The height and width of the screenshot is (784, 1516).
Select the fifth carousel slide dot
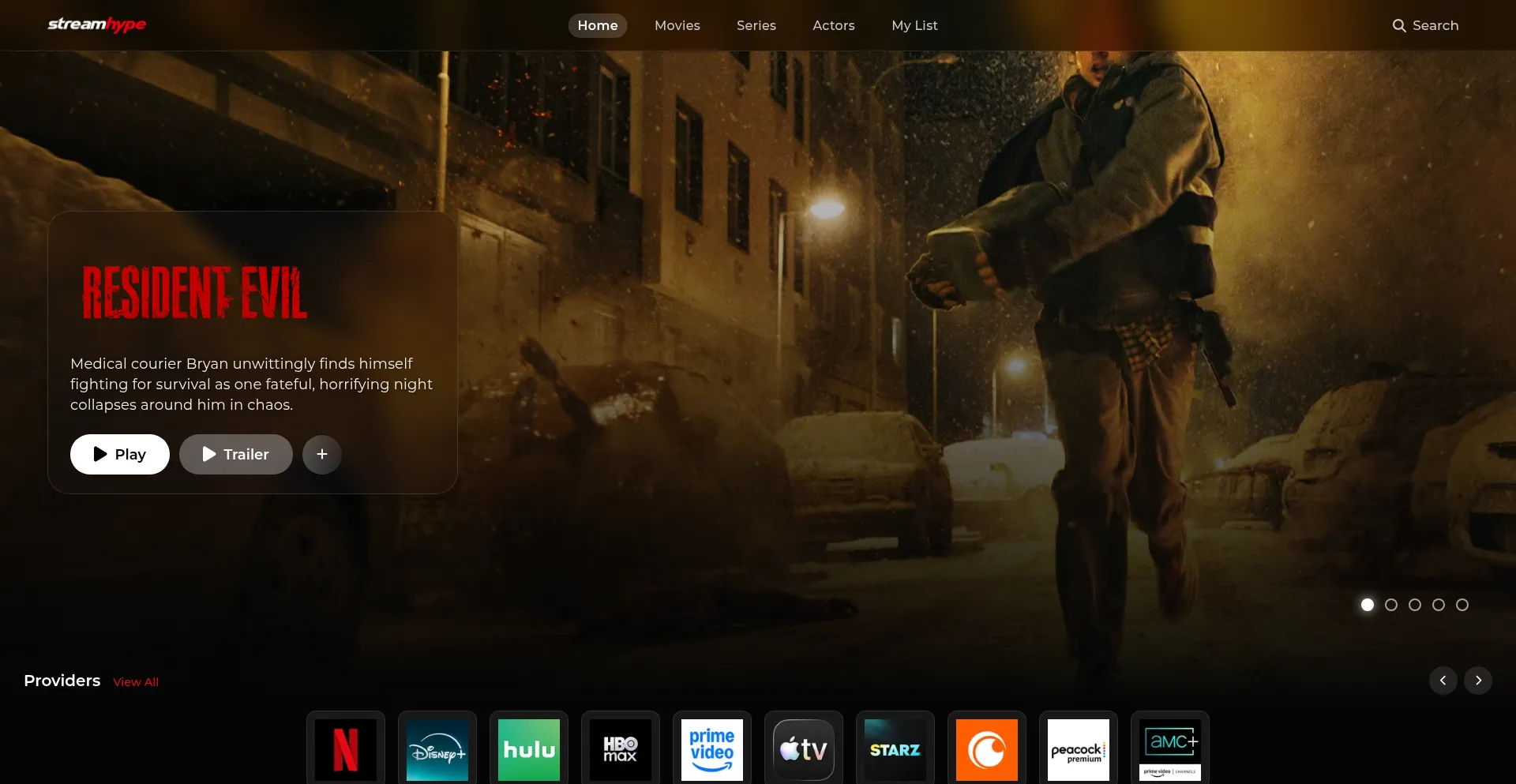coord(1462,605)
